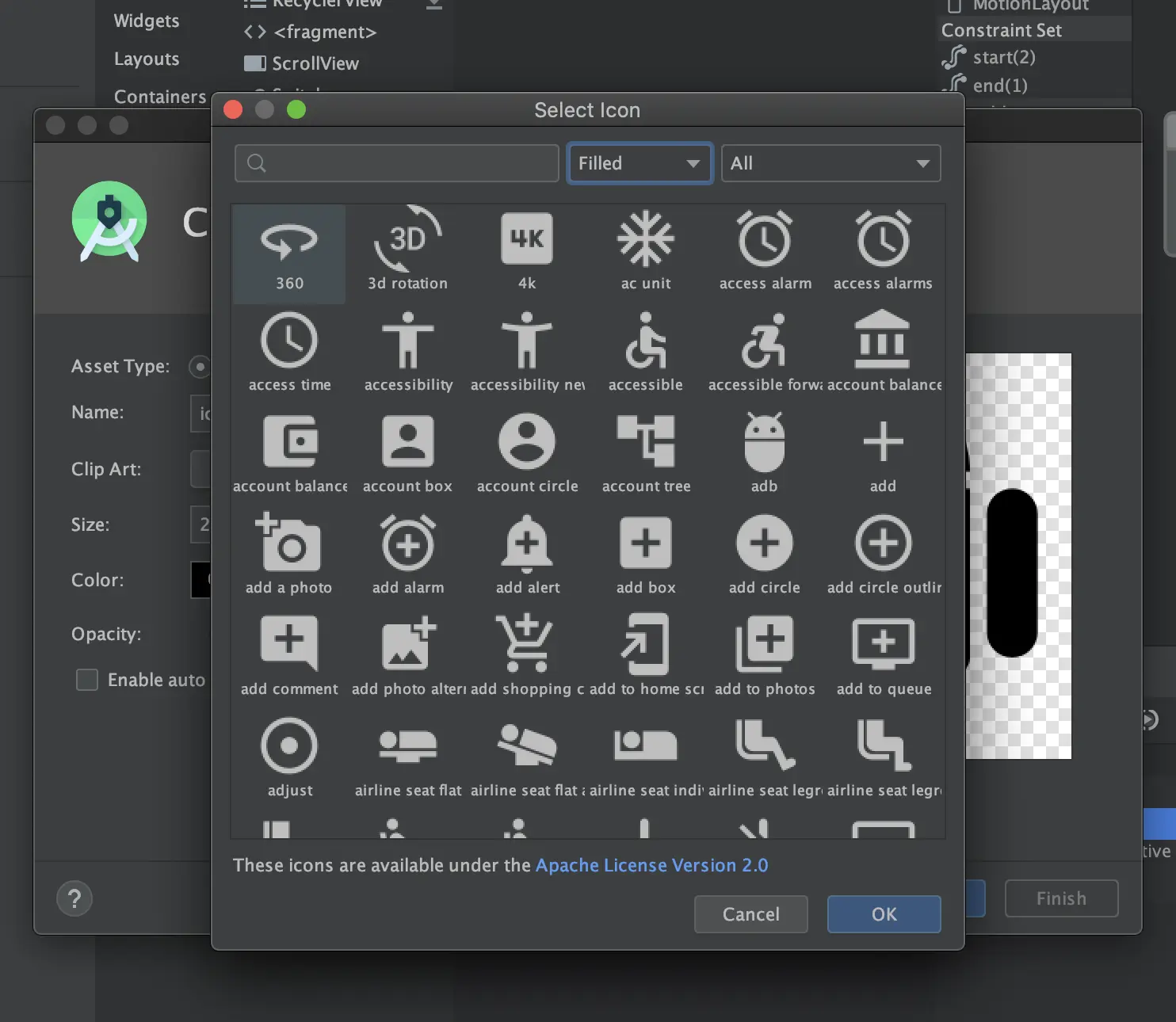Open the Layouts palette category
This screenshot has height=1022, width=1176.
(147, 59)
